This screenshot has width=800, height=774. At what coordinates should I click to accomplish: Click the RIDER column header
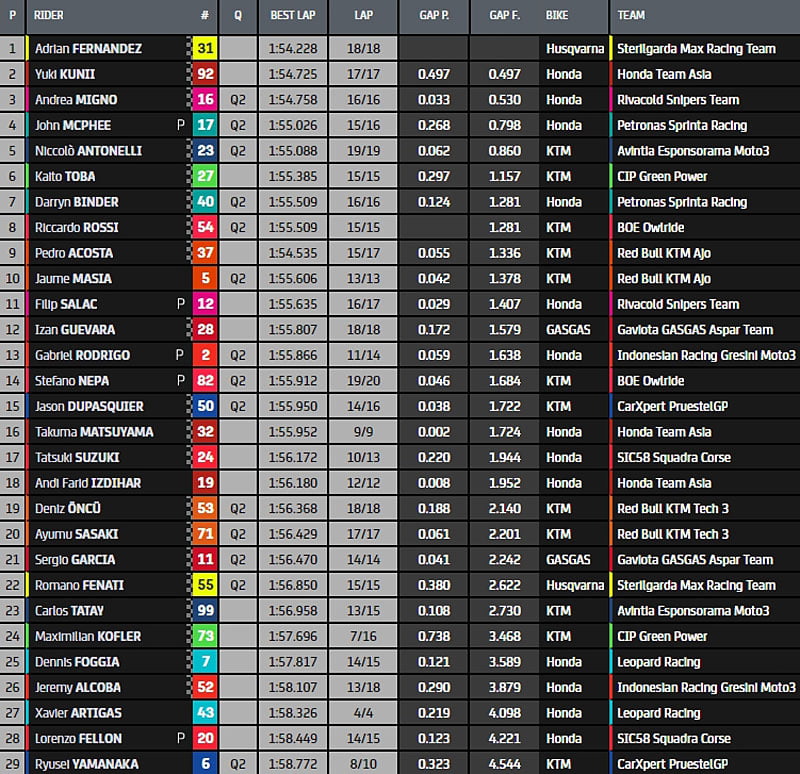click(x=49, y=16)
